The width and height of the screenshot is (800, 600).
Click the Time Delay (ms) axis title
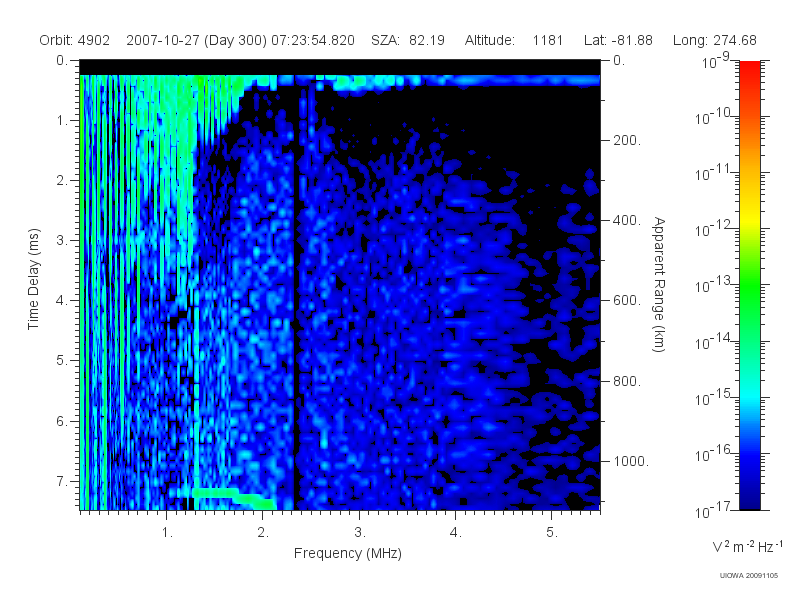34,279
